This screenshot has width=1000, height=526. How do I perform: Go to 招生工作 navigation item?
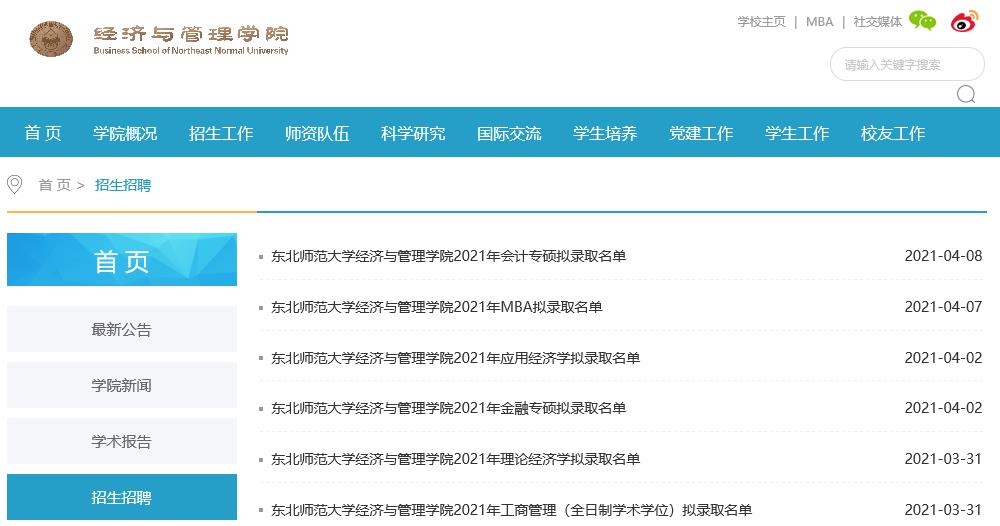(221, 133)
